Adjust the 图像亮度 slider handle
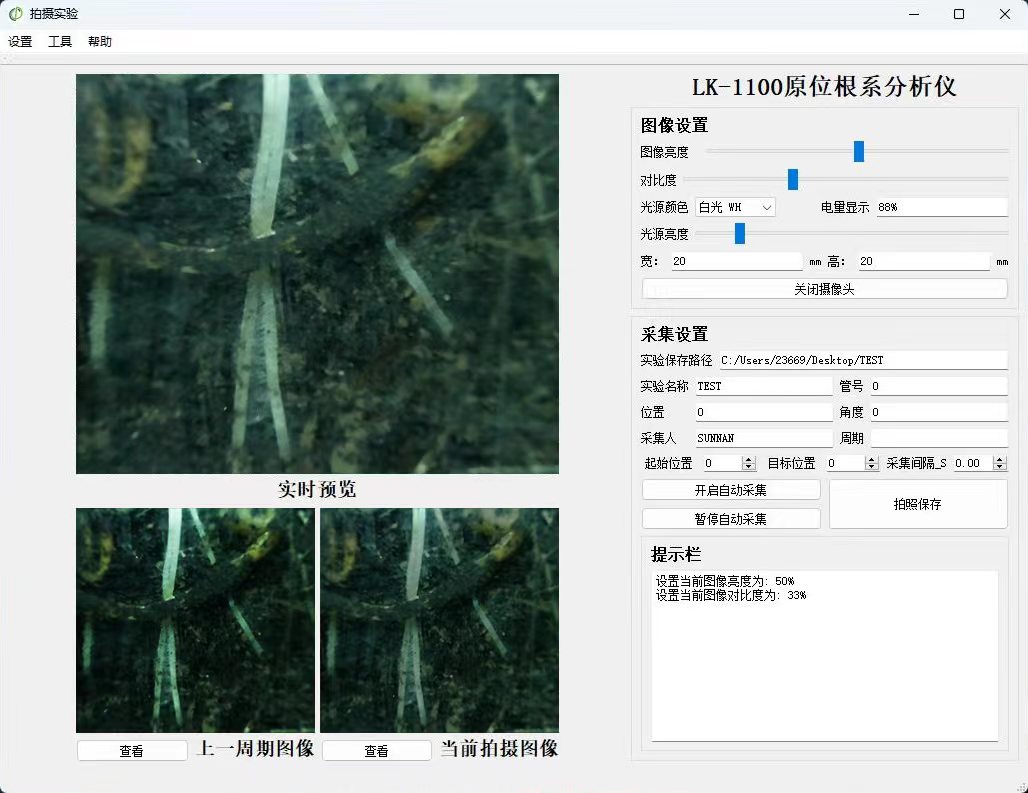 click(x=858, y=152)
